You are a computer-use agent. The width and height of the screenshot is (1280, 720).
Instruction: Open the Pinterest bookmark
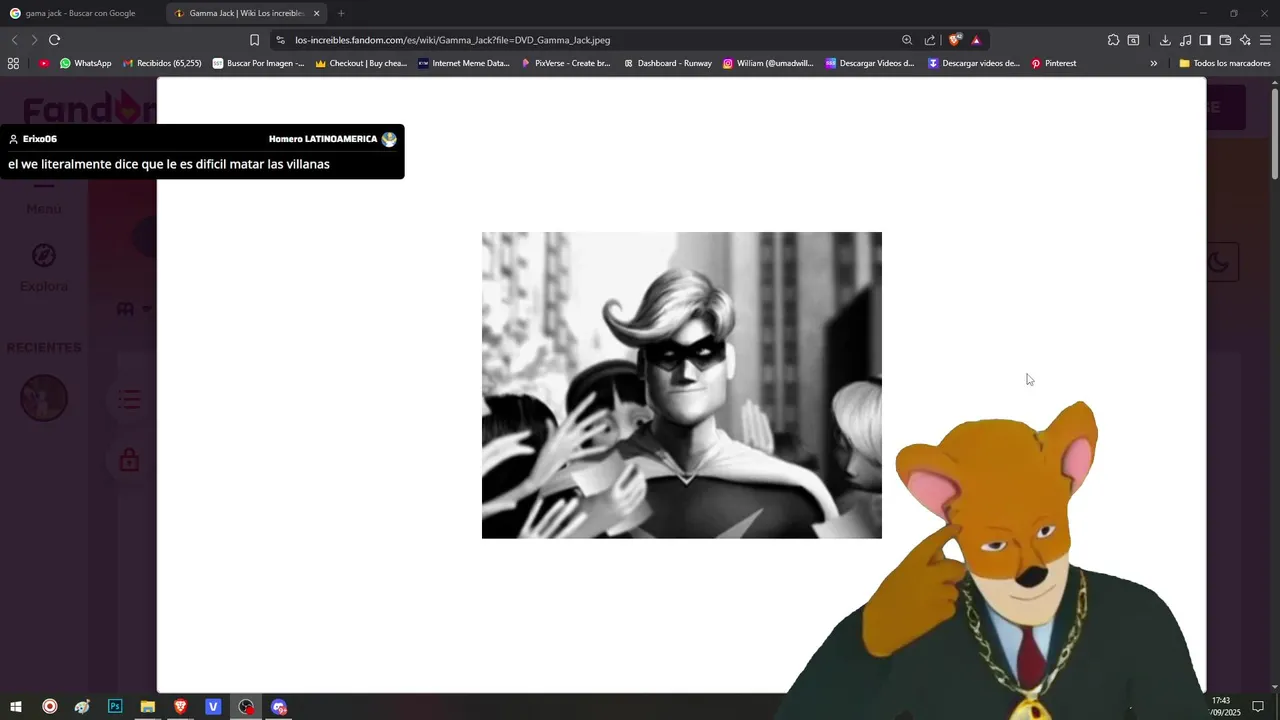pos(1054,63)
